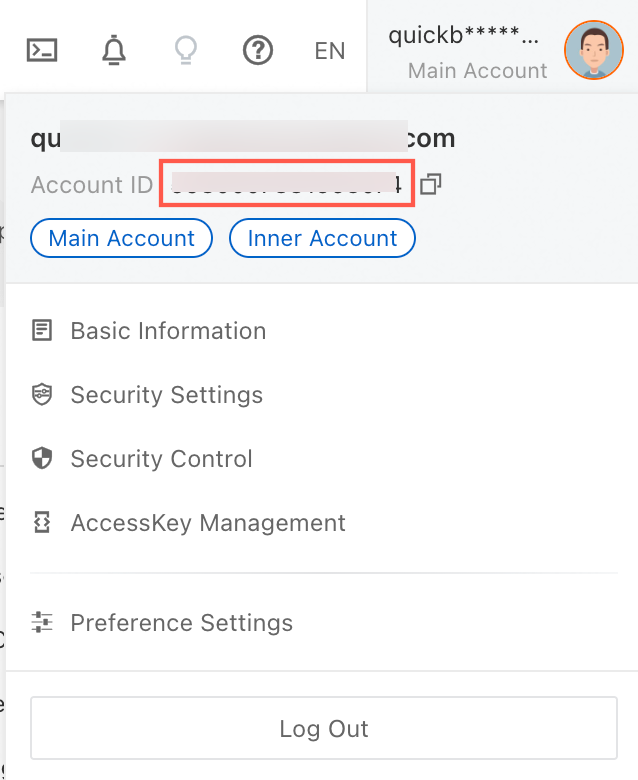
Task: Switch language using the EN selector
Action: click(x=329, y=51)
